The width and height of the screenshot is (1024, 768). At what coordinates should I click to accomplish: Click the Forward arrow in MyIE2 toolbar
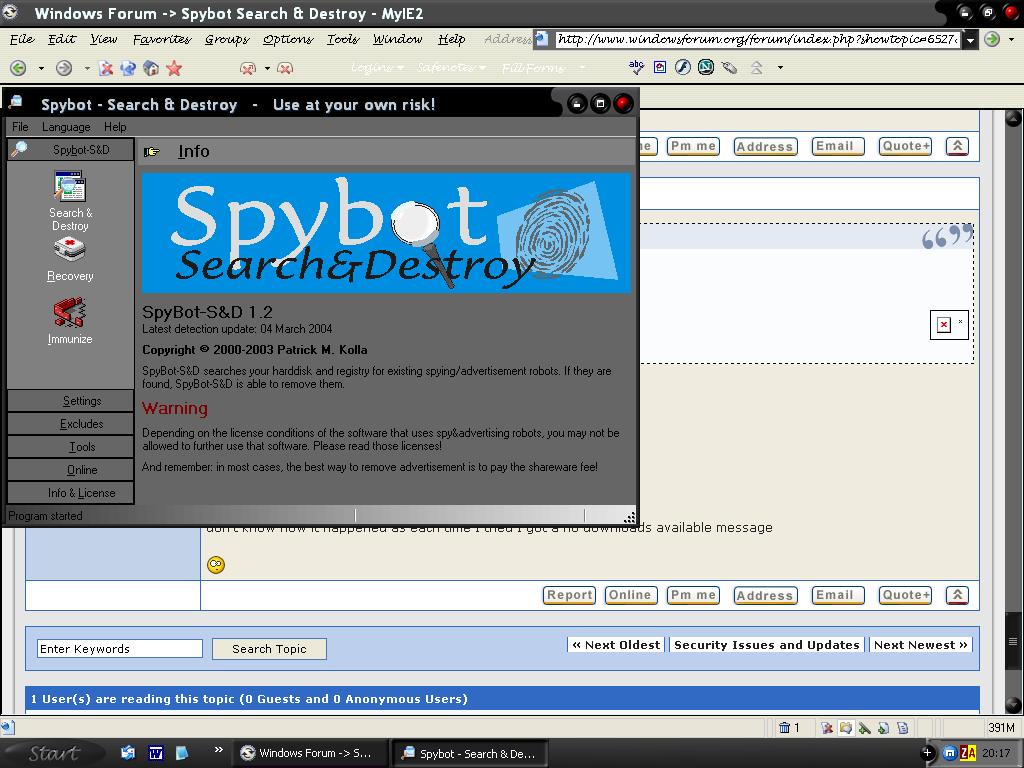point(64,68)
